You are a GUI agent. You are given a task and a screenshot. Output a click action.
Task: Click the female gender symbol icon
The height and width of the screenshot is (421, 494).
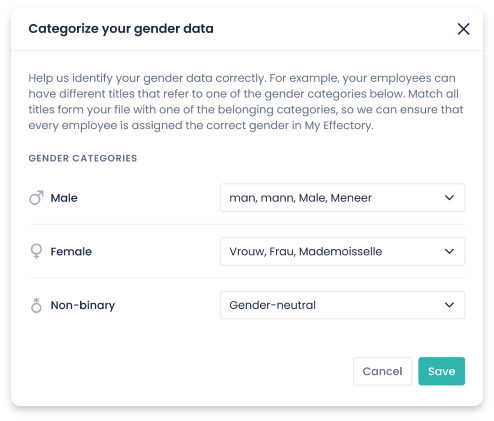[36, 251]
